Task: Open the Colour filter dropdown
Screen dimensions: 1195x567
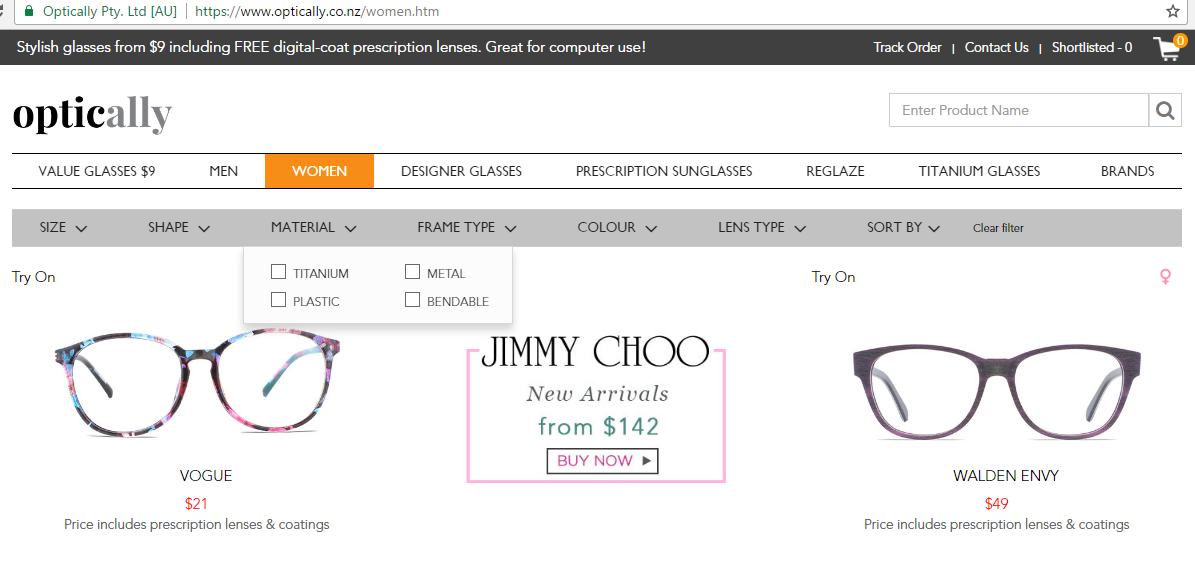Action: click(x=617, y=227)
